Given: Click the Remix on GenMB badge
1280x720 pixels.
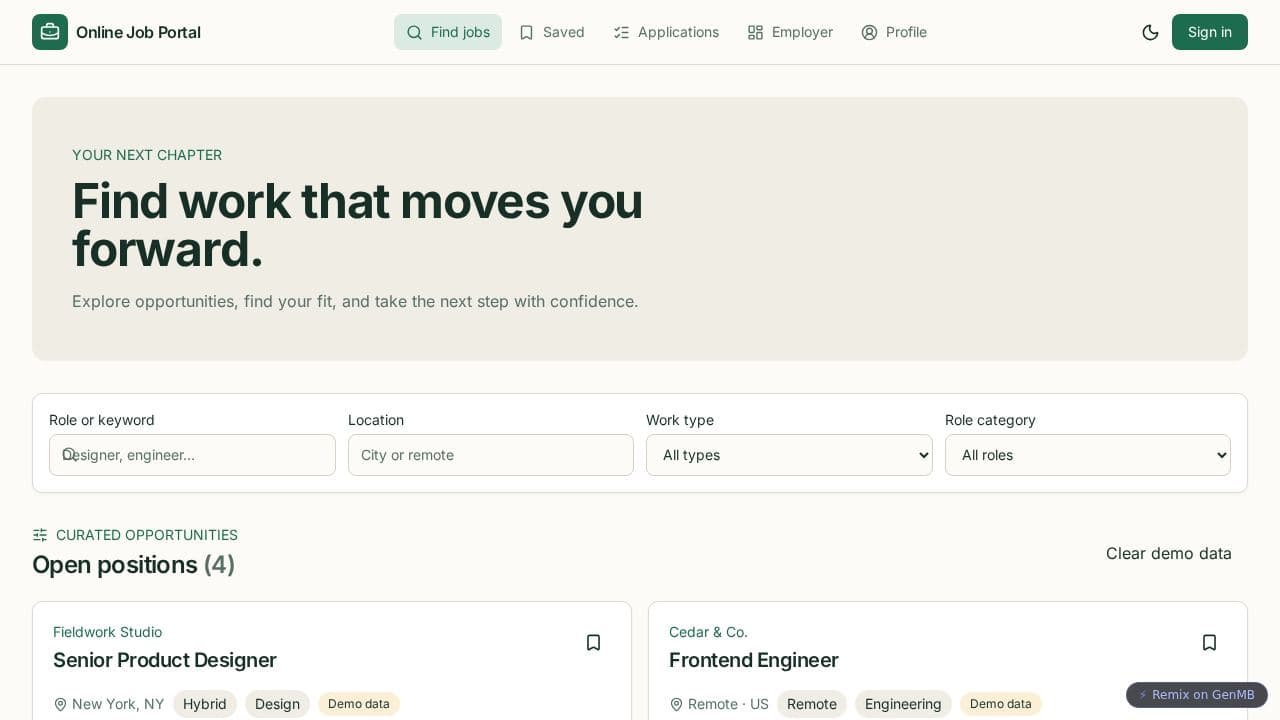Looking at the screenshot, I should 1196,695.
